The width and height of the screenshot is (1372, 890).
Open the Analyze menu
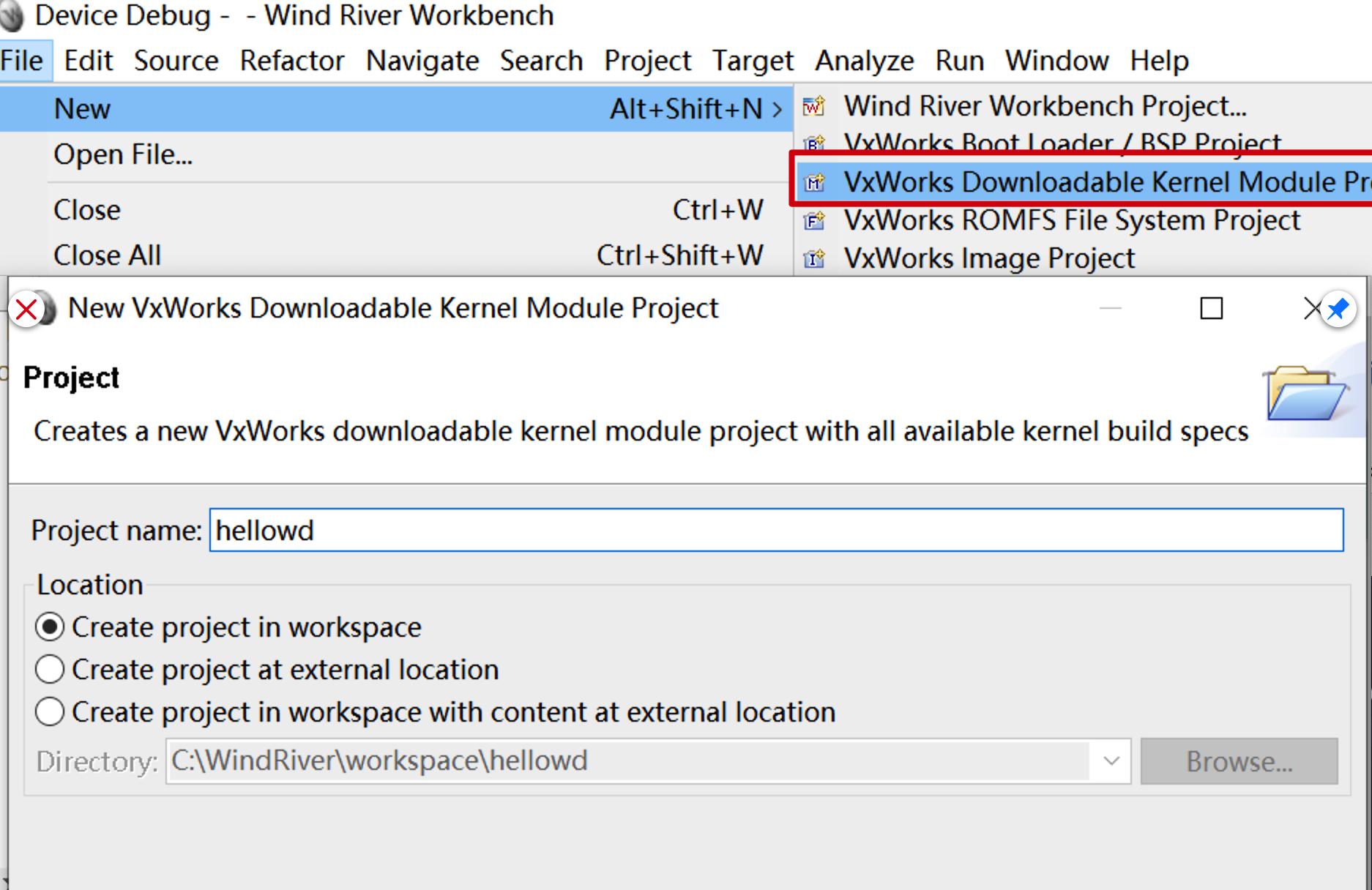click(864, 61)
